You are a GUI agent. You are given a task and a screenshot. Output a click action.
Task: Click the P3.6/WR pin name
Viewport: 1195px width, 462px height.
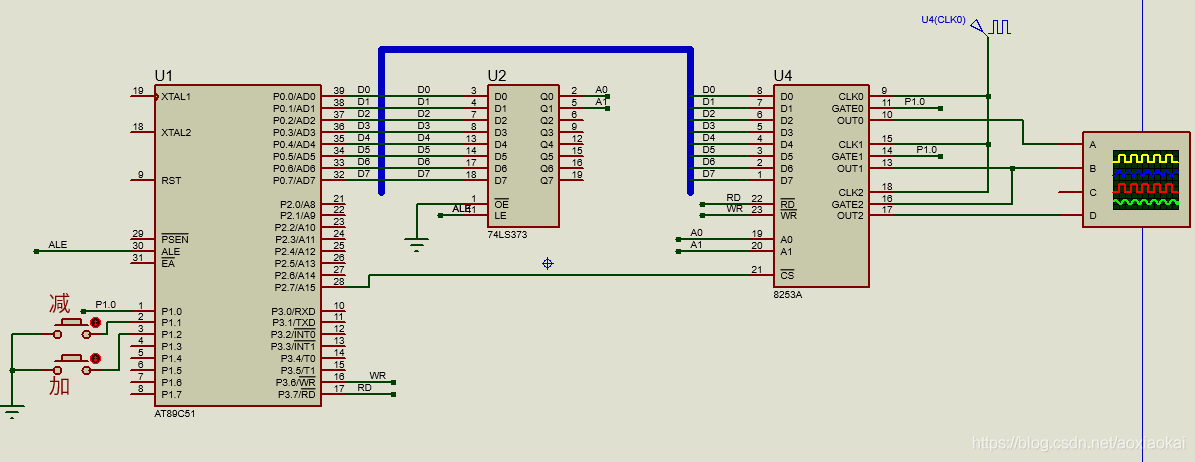[x=296, y=382]
